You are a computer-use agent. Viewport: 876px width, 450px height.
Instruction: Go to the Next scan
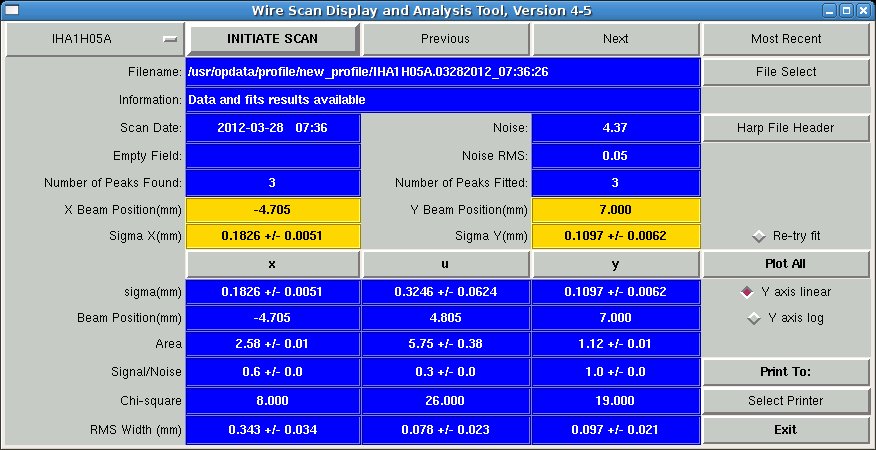[616, 39]
